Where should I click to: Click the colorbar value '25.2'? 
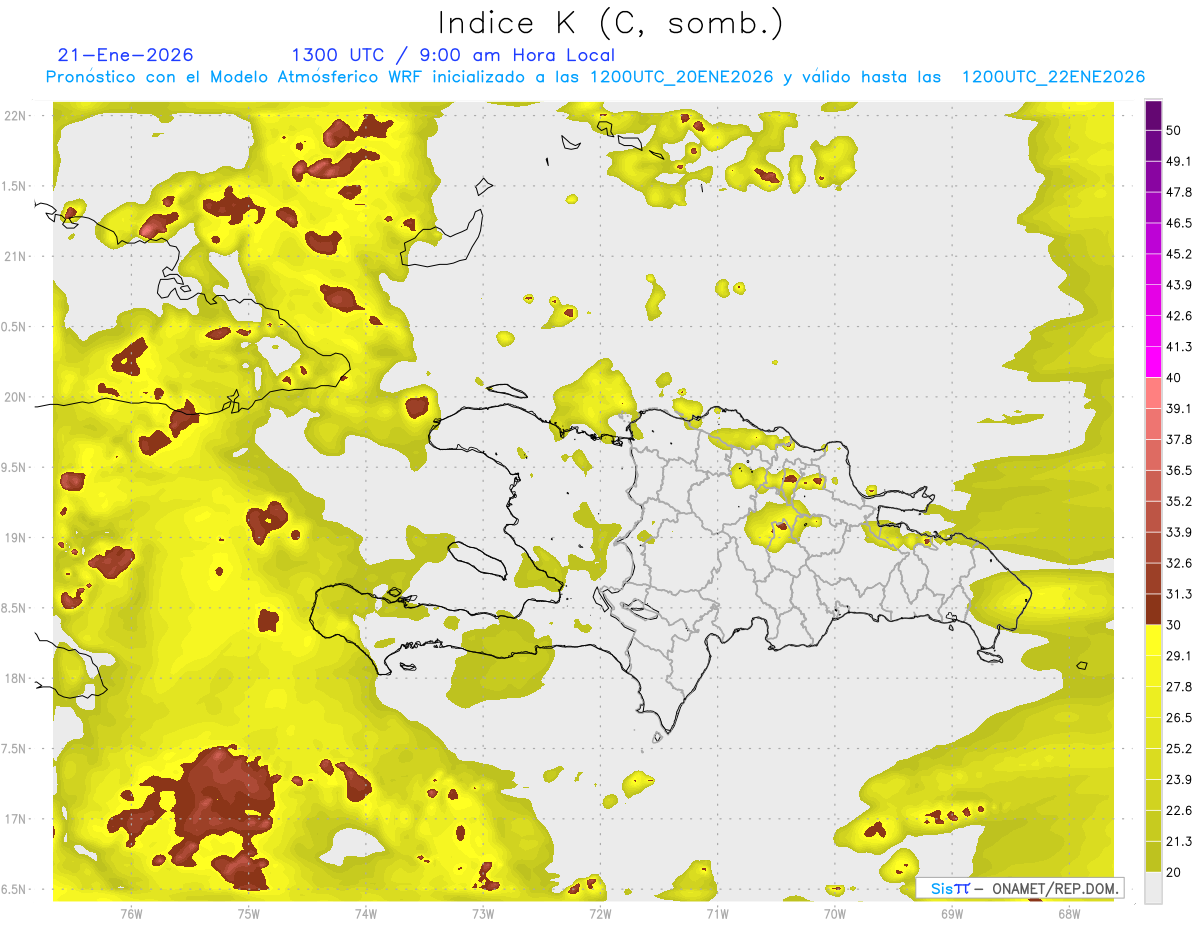point(1179,749)
